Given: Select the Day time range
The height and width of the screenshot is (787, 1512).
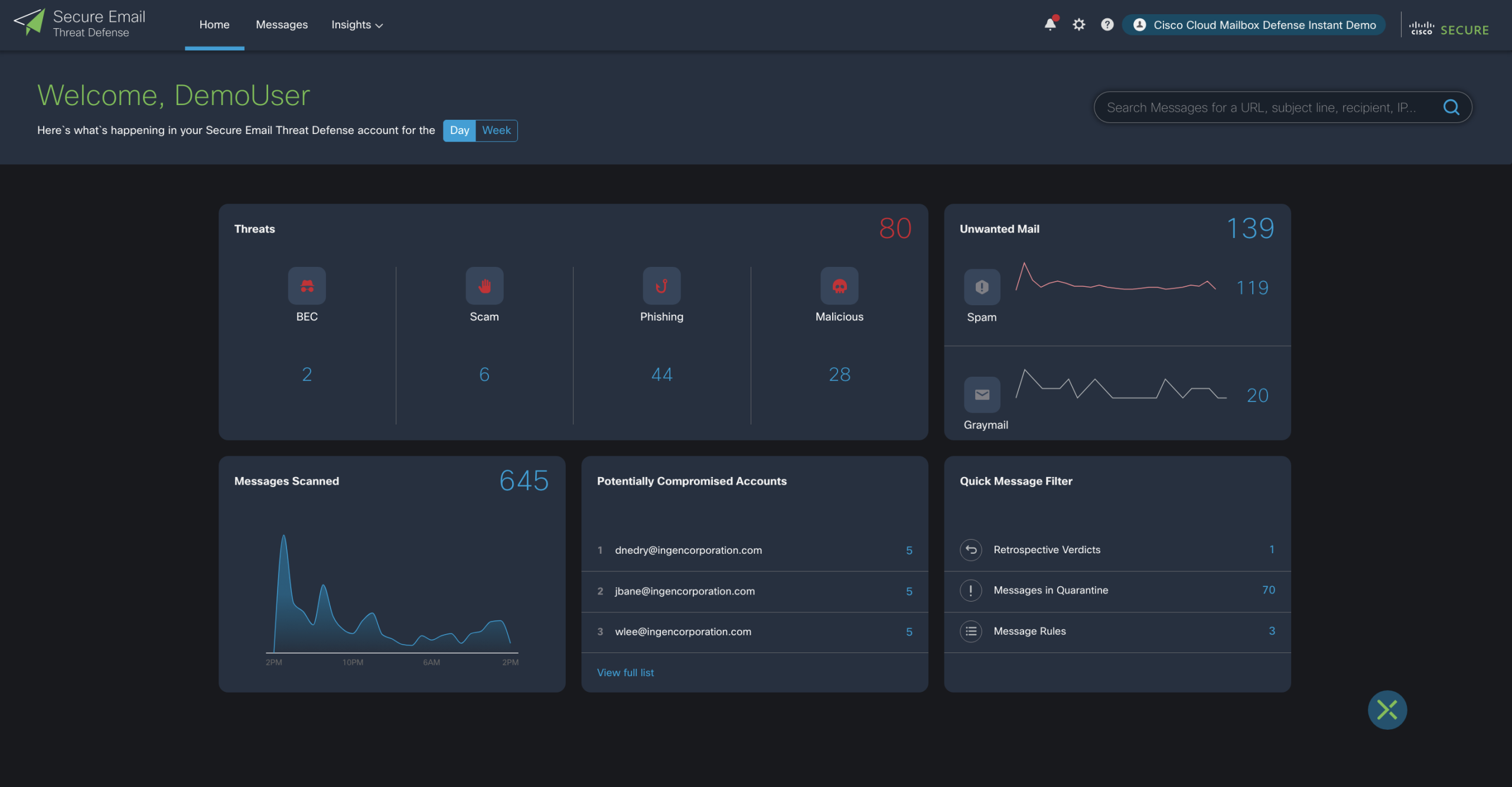Looking at the screenshot, I should pyautogui.click(x=460, y=130).
